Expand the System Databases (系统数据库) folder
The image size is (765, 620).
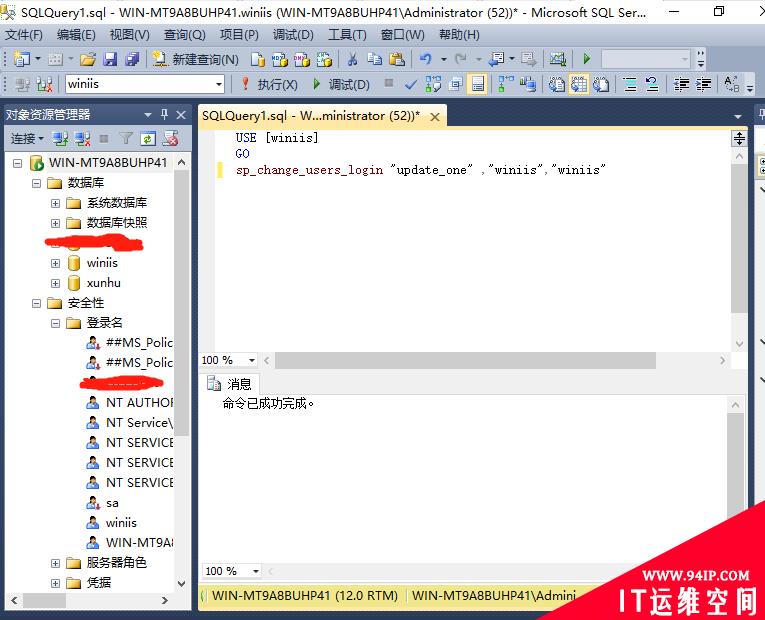point(56,203)
